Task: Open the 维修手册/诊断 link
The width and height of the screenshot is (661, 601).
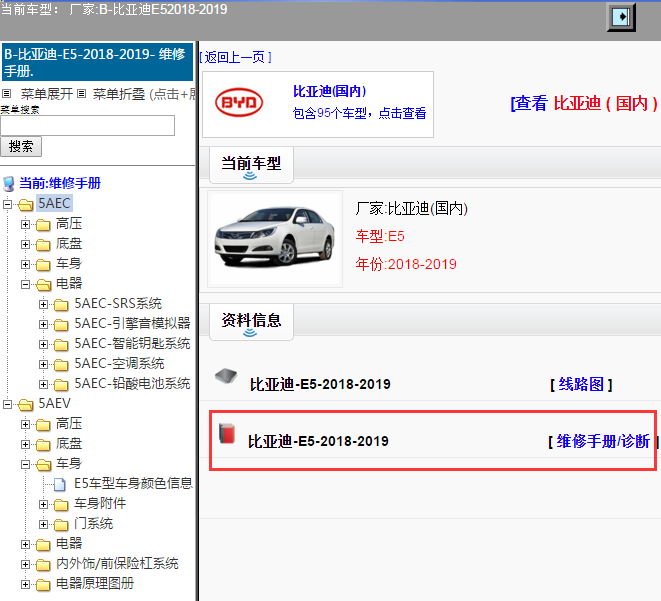Action: [x=603, y=442]
